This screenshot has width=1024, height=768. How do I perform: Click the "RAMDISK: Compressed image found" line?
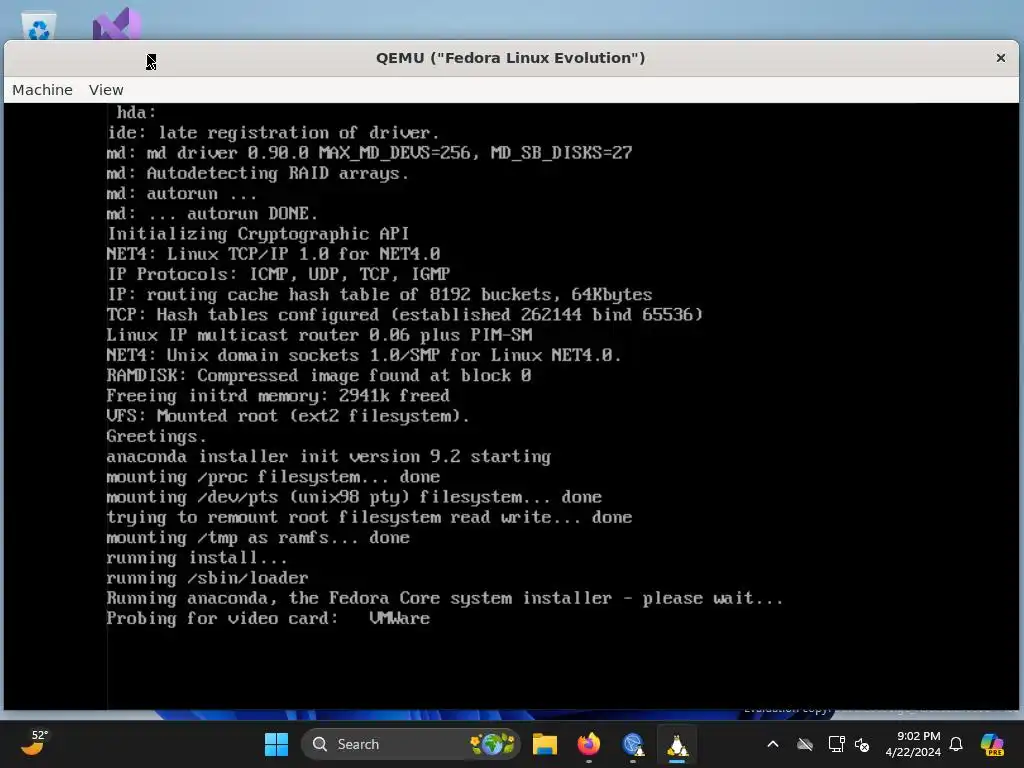point(319,376)
